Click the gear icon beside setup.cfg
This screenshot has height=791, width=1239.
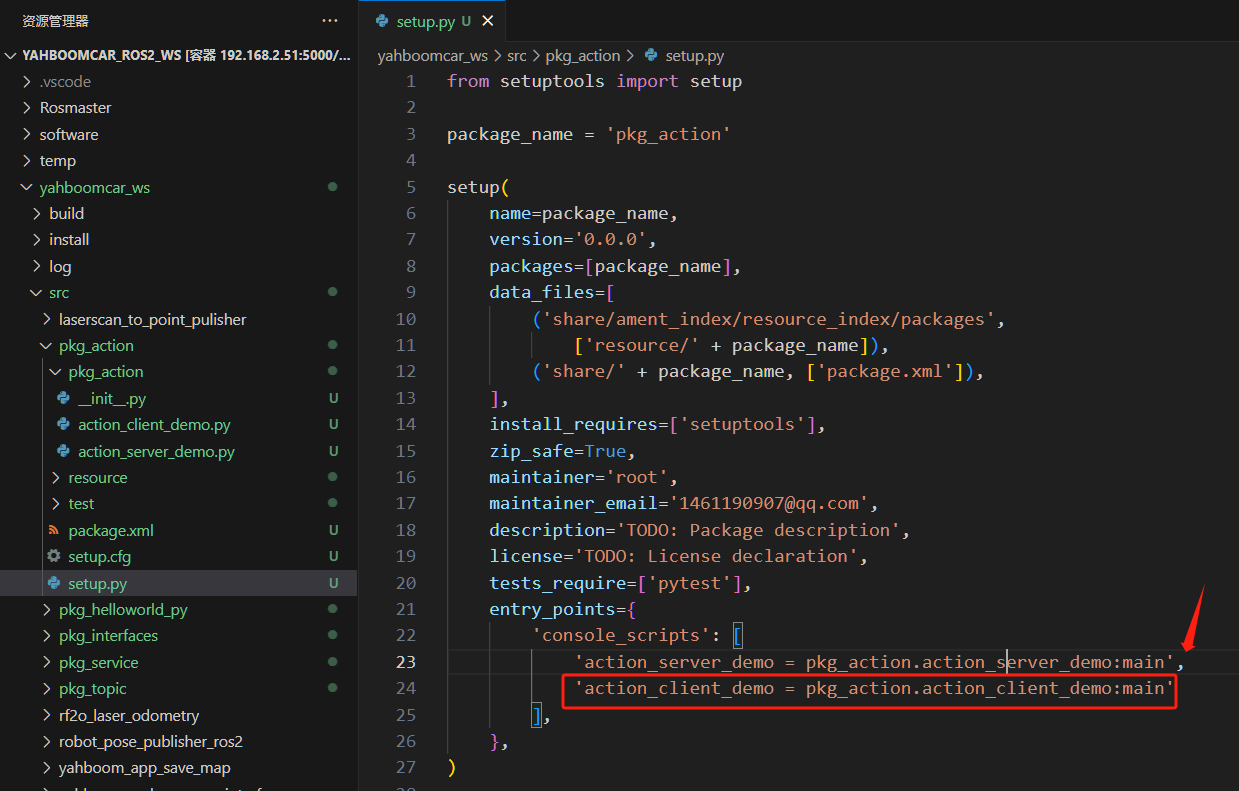point(53,557)
